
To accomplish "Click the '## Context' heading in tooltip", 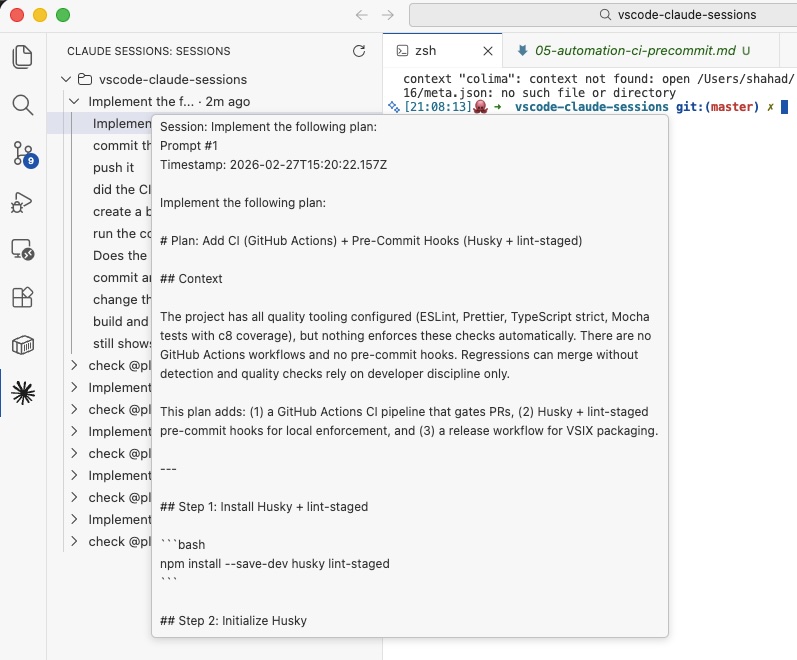I will (191, 279).
